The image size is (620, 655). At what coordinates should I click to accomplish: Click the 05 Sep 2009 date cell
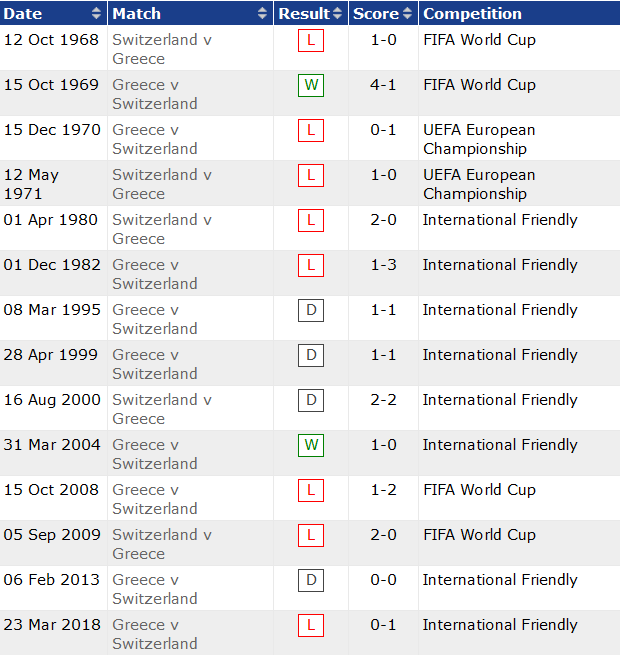[51, 535]
